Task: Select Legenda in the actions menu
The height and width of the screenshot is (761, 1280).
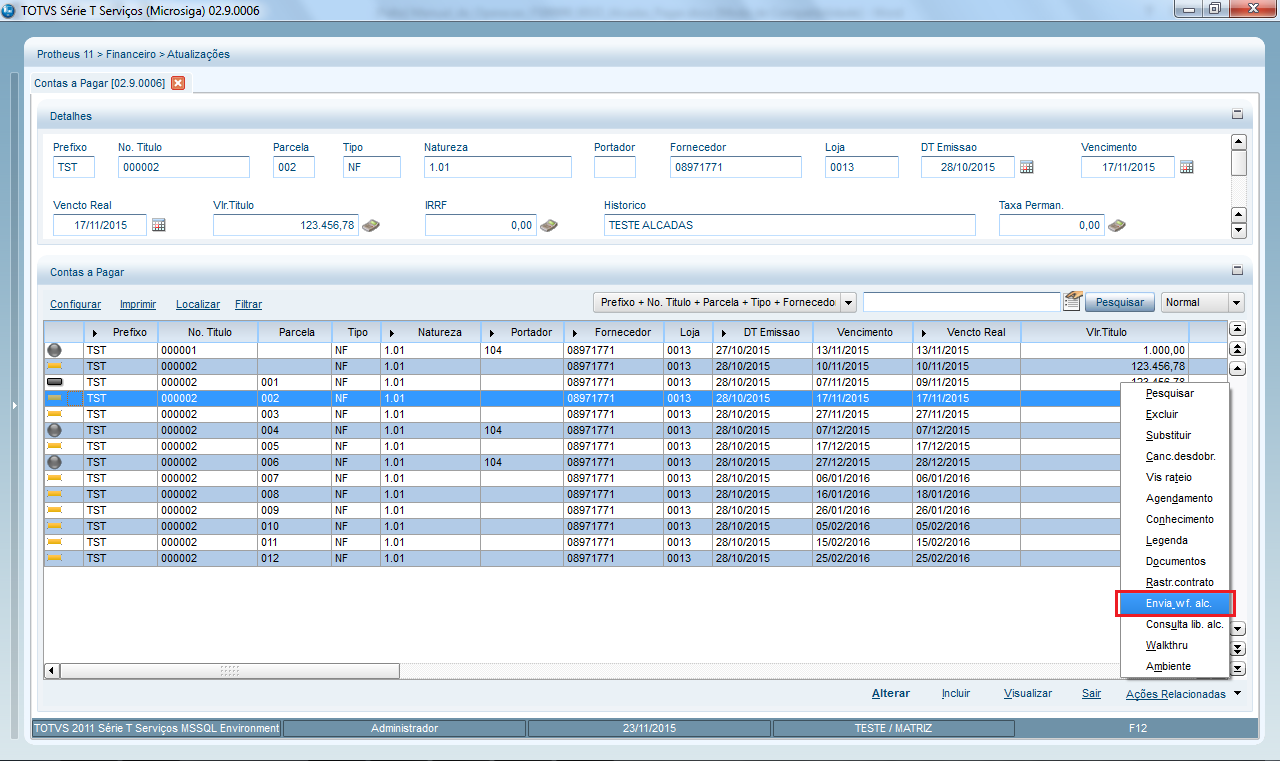Action: 1166,541
